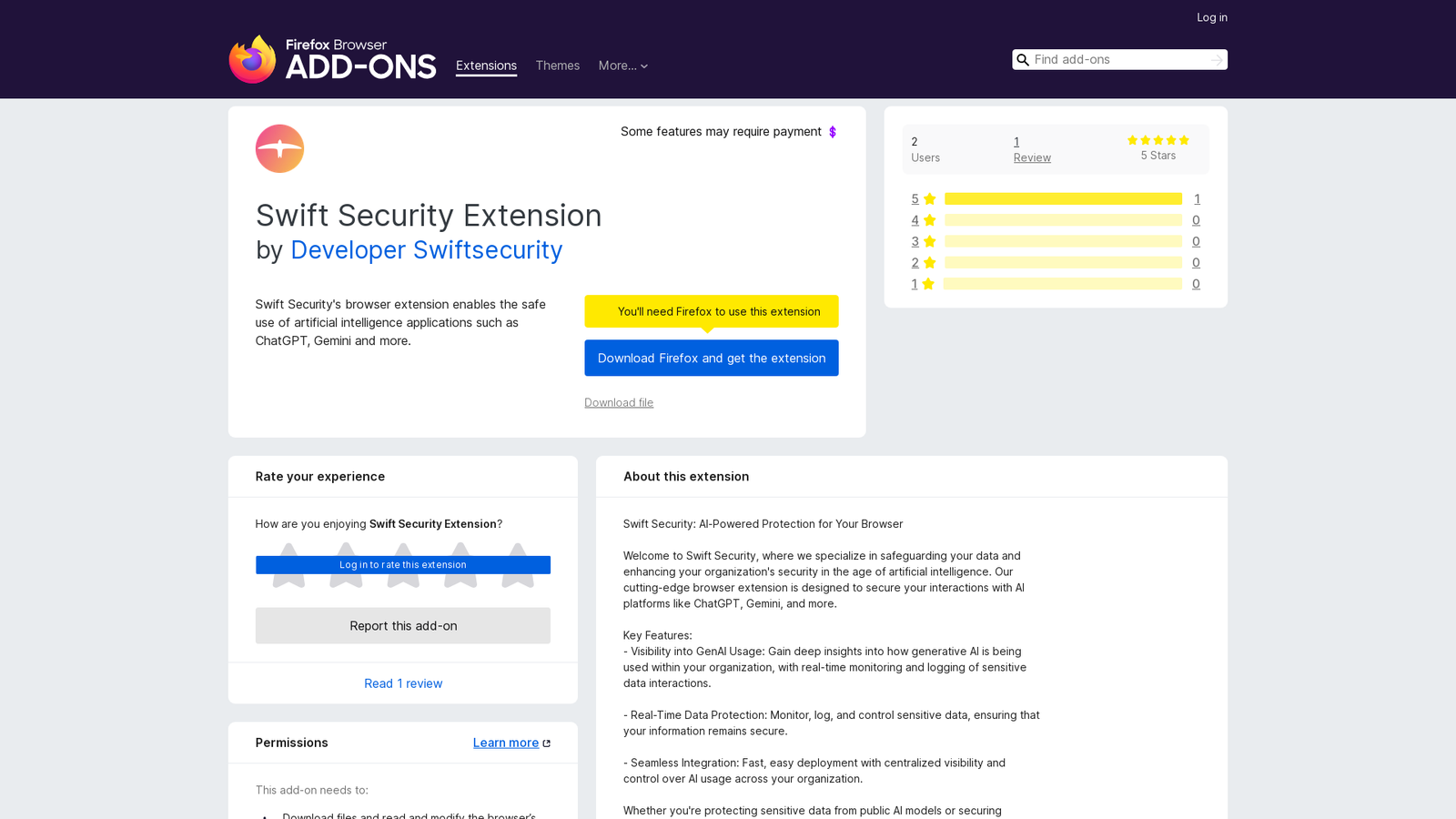Click the search submit arrow icon
This screenshot has width=1456, height=819.
pos(1217,60)
